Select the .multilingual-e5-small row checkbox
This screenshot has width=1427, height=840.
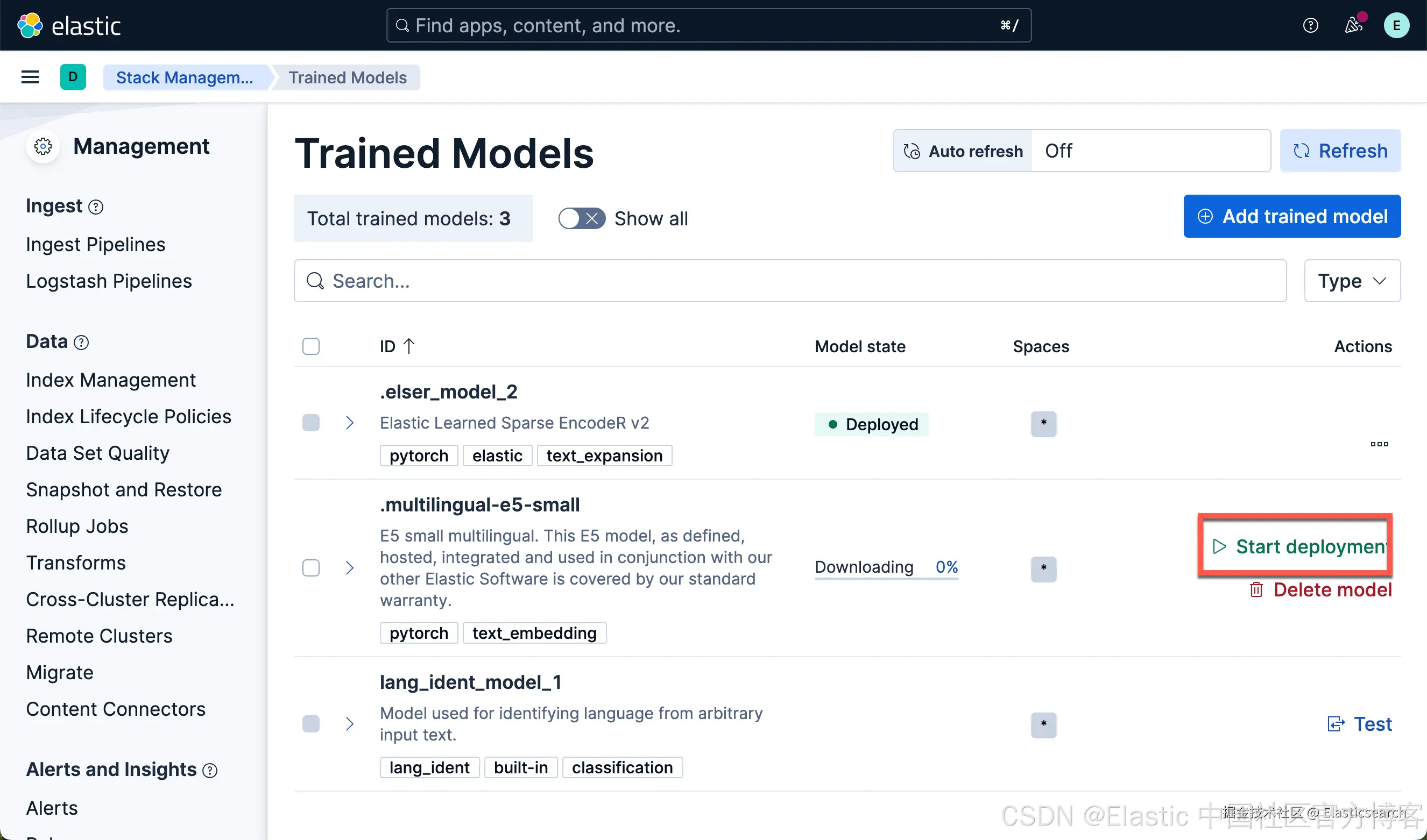pos(311,568)
